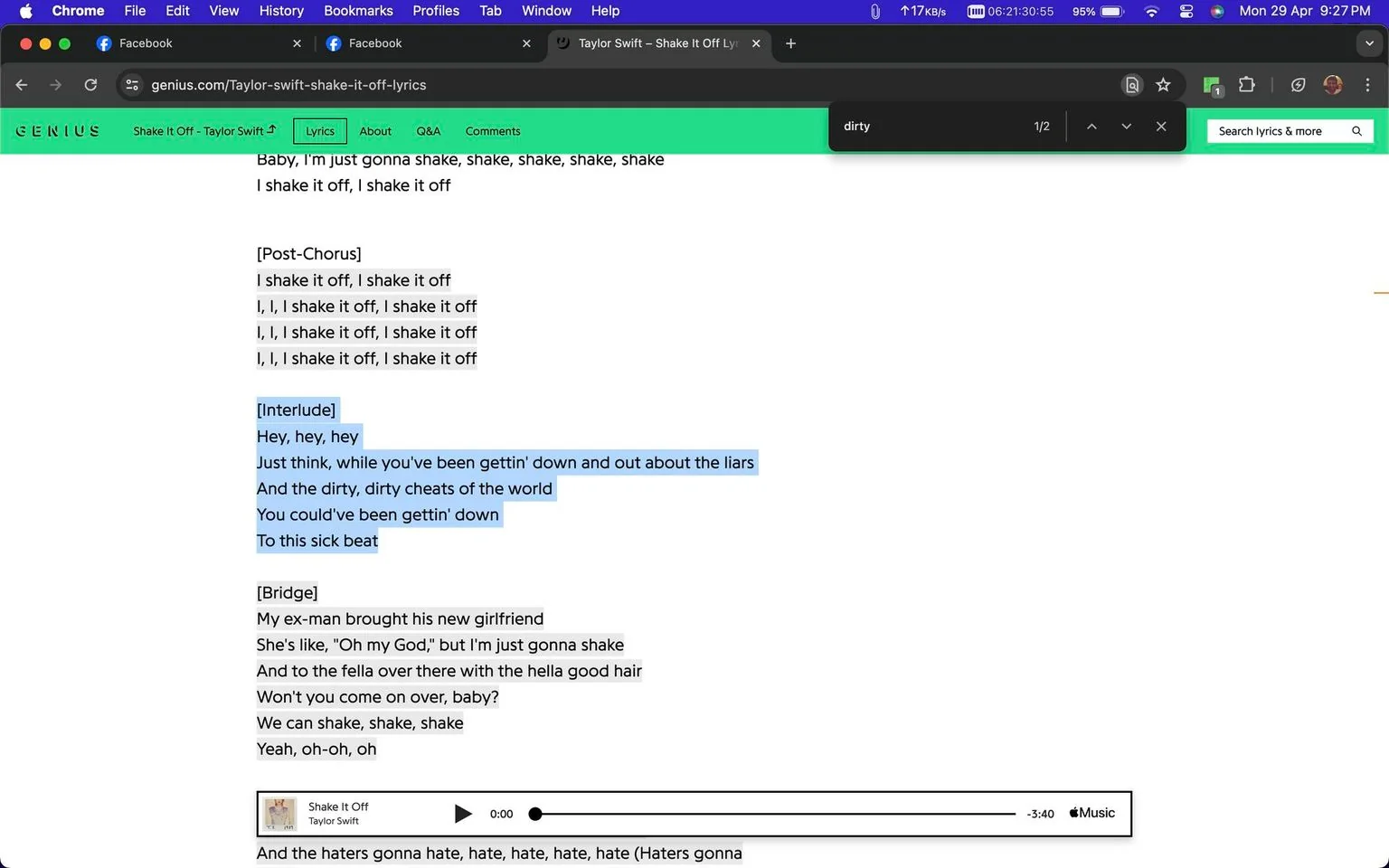Screen dimensions: 1389x868
Task: Click lyric "Yeah, oh-oh, oh"
Action: [317, 750]
